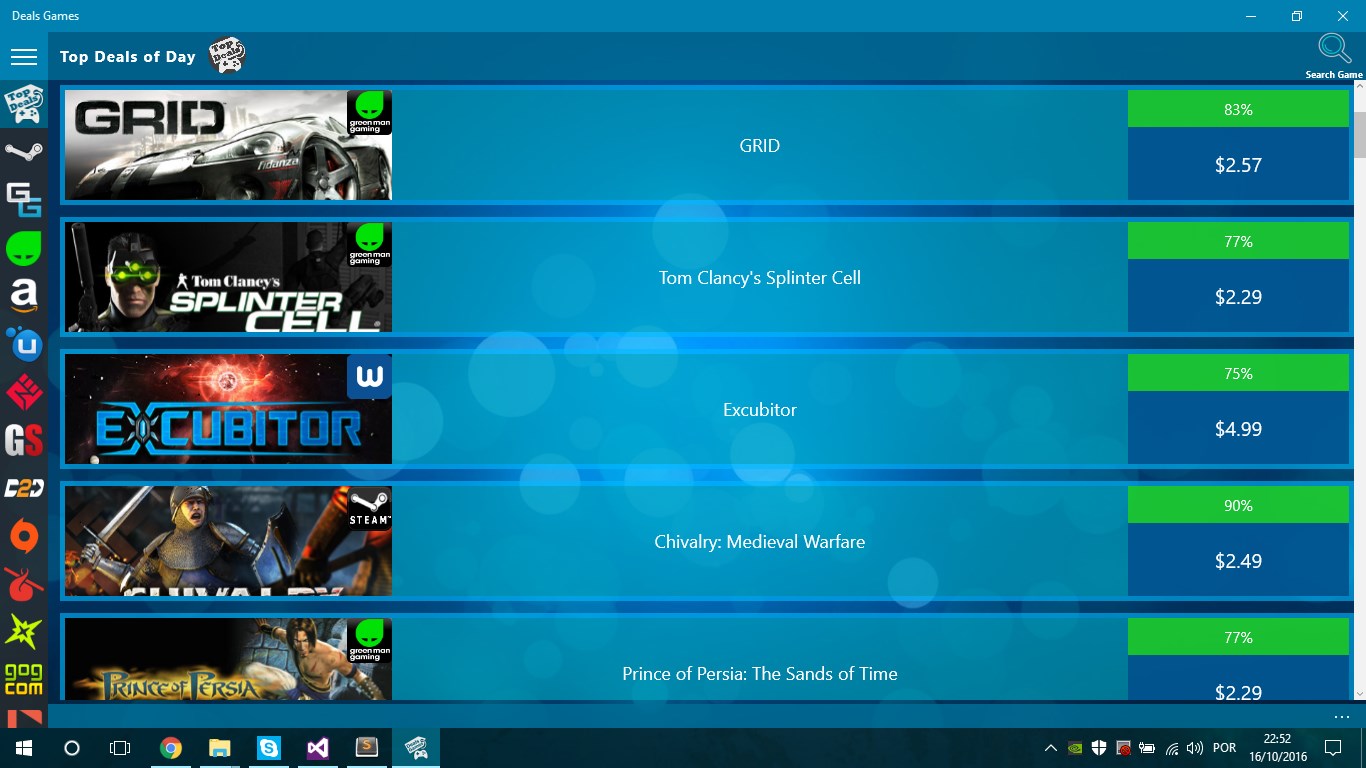Click the red fist store sidebar icon

tap(24, 393)
